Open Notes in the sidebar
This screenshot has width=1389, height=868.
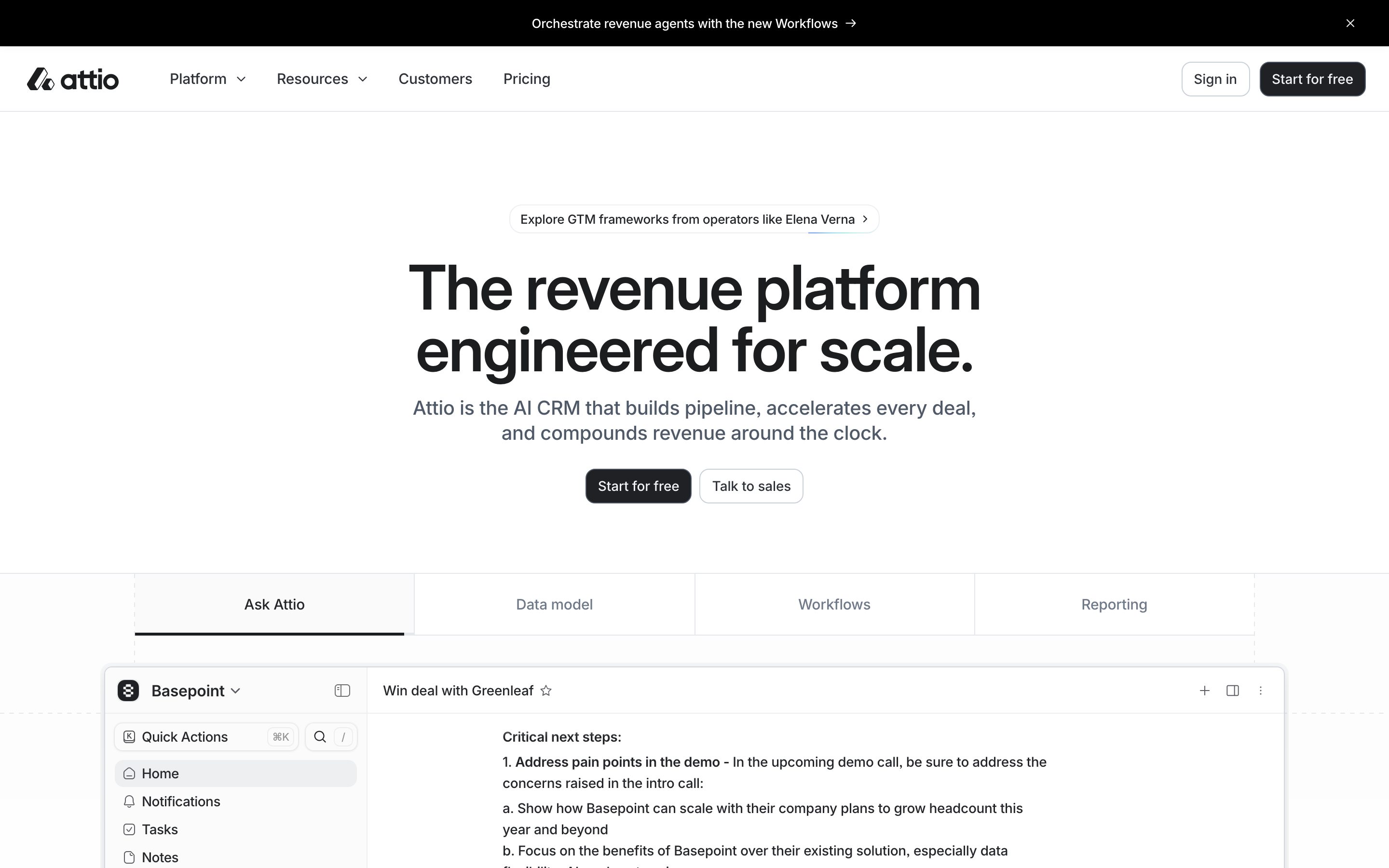[235, 858]
